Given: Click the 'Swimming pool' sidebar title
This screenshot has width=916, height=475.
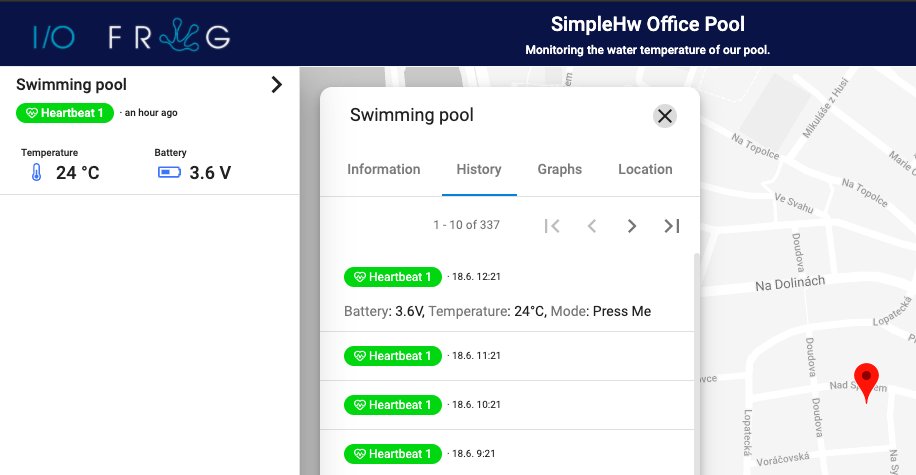Looking at the screenshot, I should [x=71, y=85].
